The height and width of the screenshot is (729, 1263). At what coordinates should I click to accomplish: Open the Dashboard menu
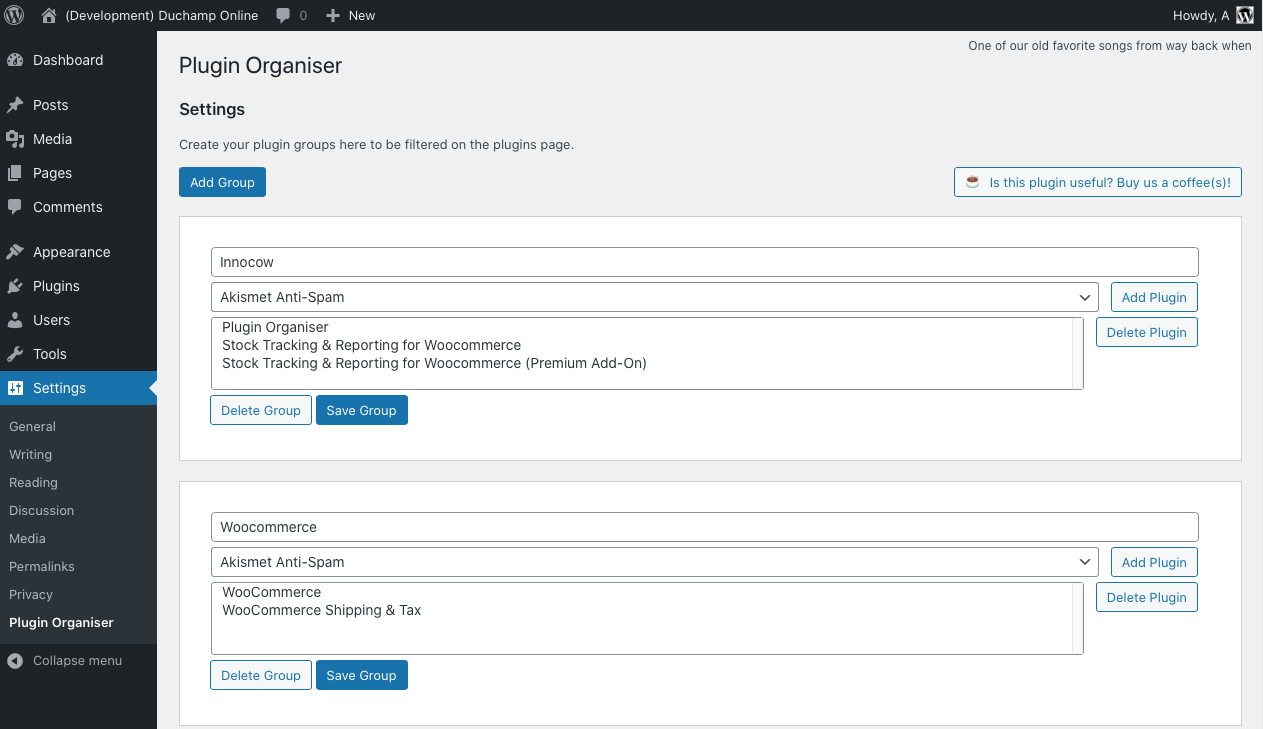coord(78,60)
